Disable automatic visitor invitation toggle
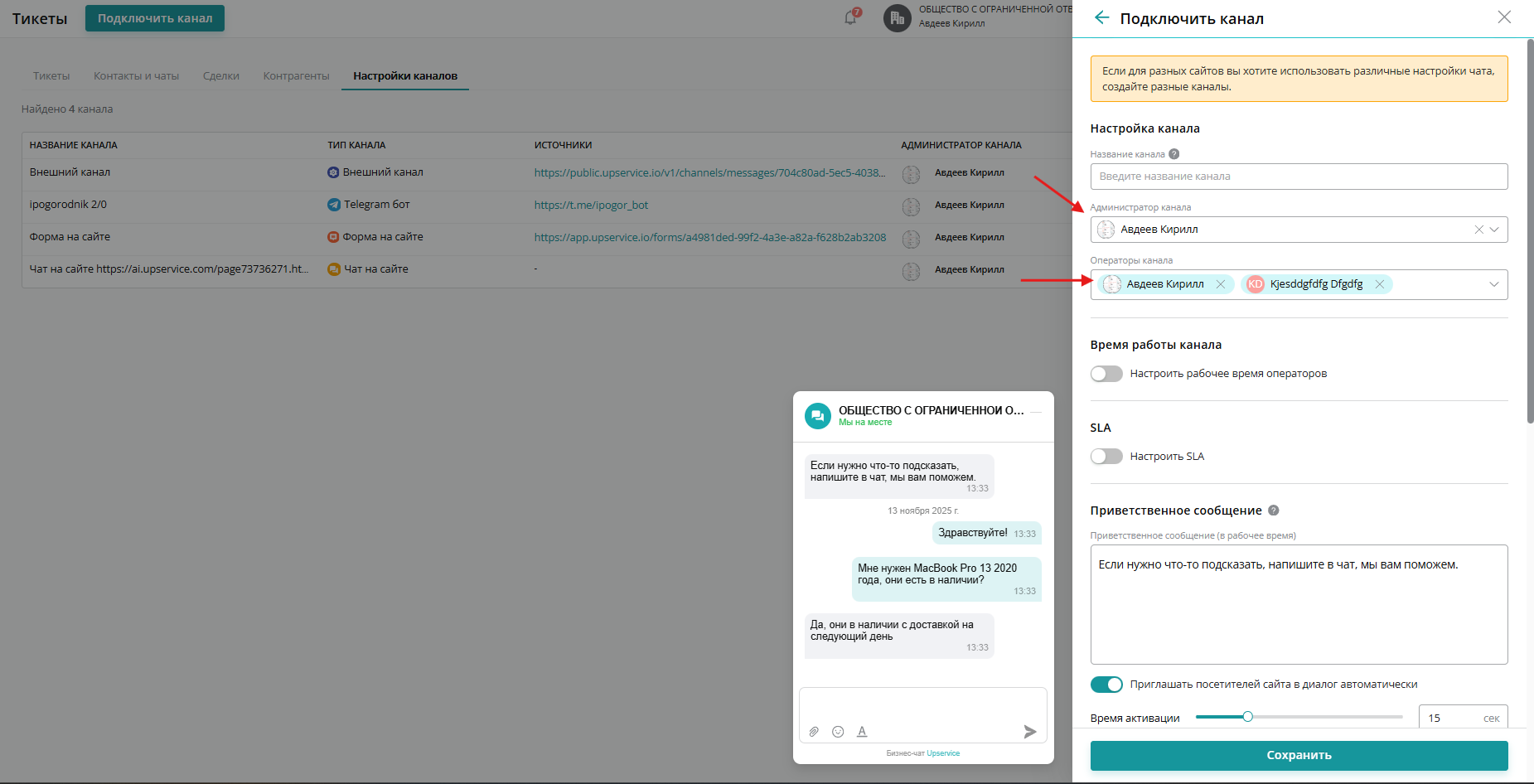Viewport: 1534px width, 784px height. pyautogui.click(x=1106, y=685)
